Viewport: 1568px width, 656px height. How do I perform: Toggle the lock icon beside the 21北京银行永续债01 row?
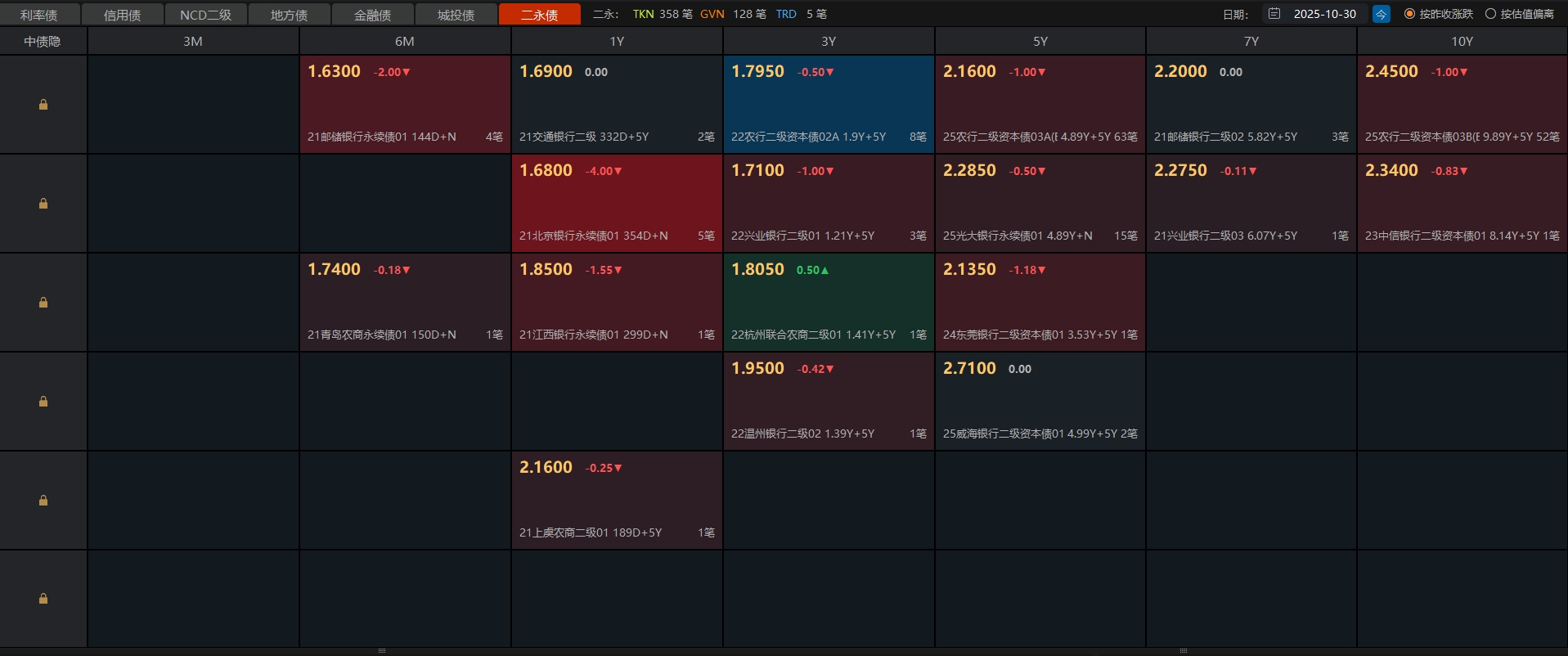pyautogui.click(x=43, y=204)
